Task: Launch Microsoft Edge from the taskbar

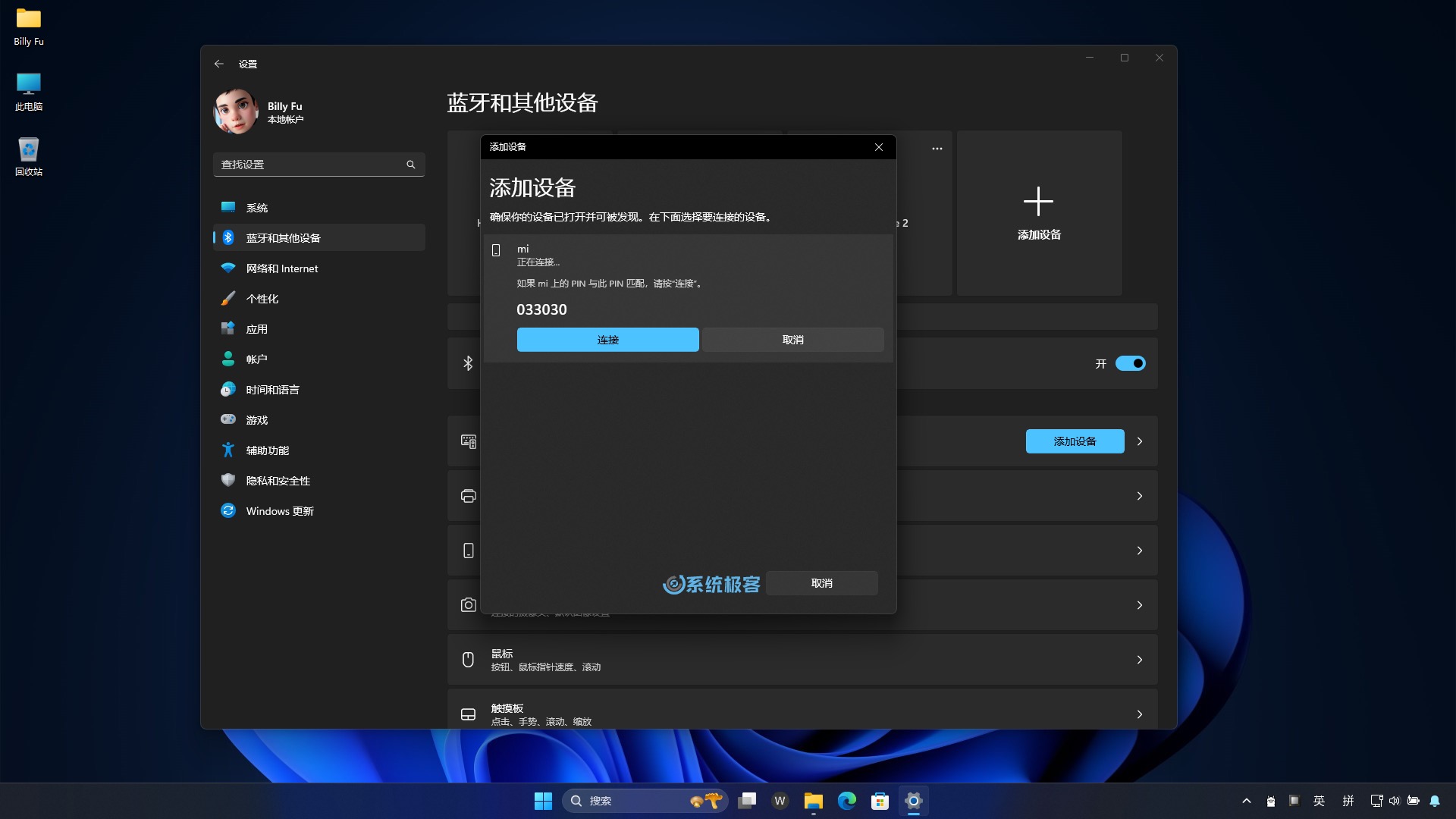Action: [846, 801]
